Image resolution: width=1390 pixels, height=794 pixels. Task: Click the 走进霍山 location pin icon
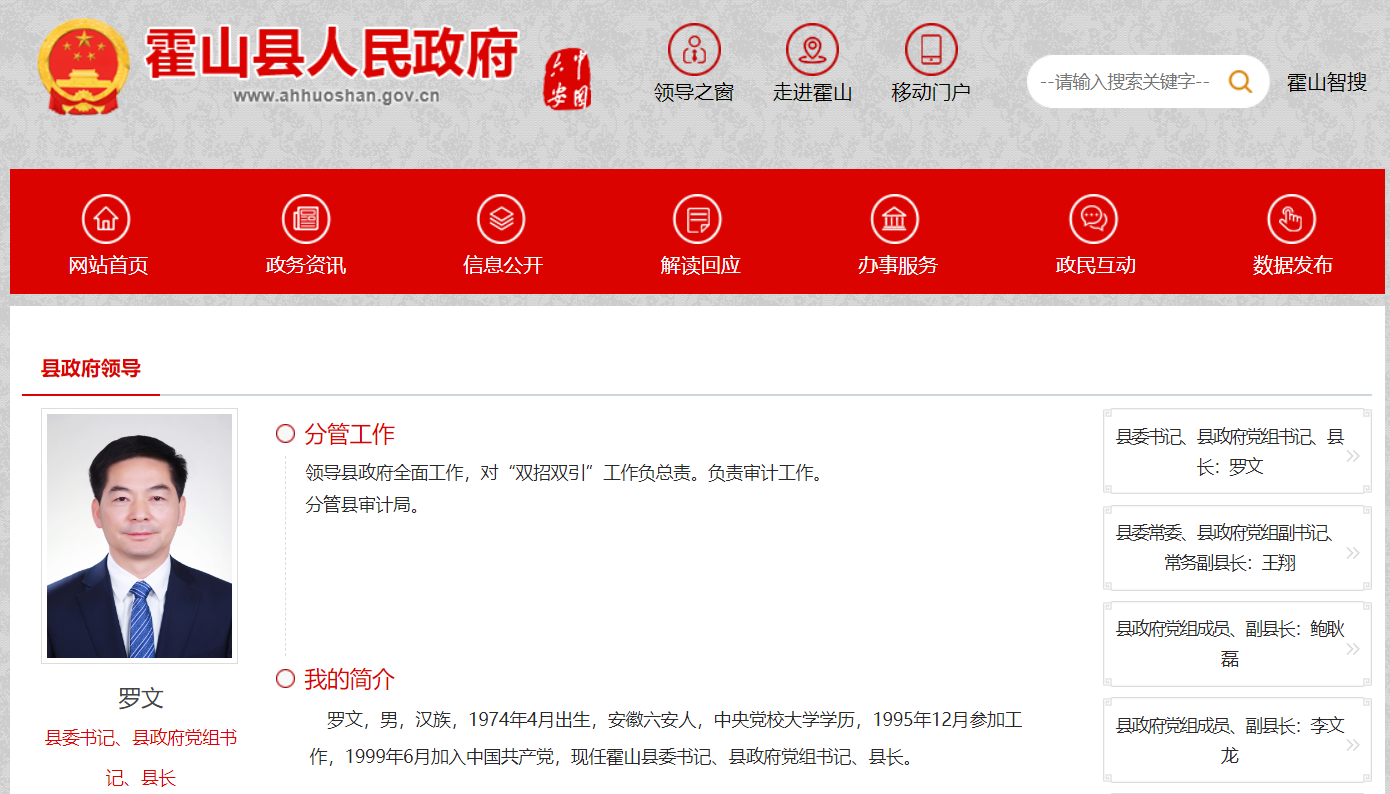(x=813, y=47)
